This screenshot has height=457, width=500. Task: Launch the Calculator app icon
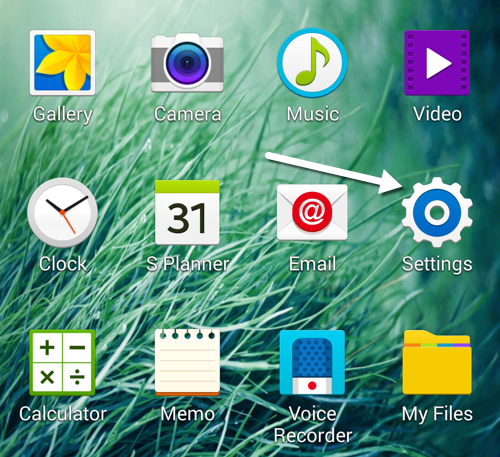pos(62,362)
